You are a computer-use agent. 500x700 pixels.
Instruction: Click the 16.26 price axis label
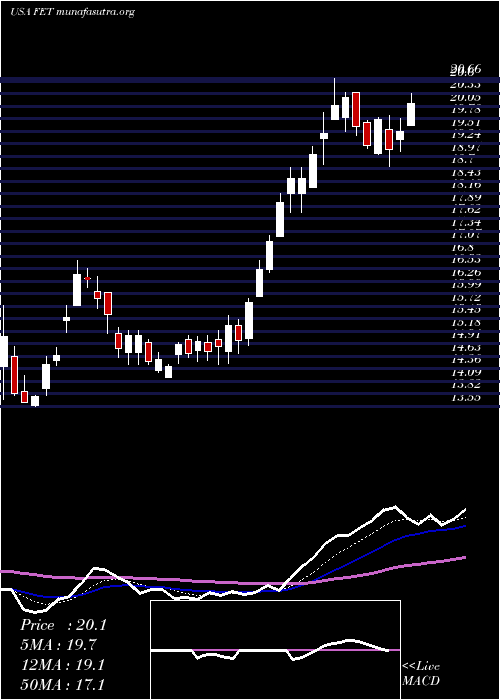(x=466, y=272)
